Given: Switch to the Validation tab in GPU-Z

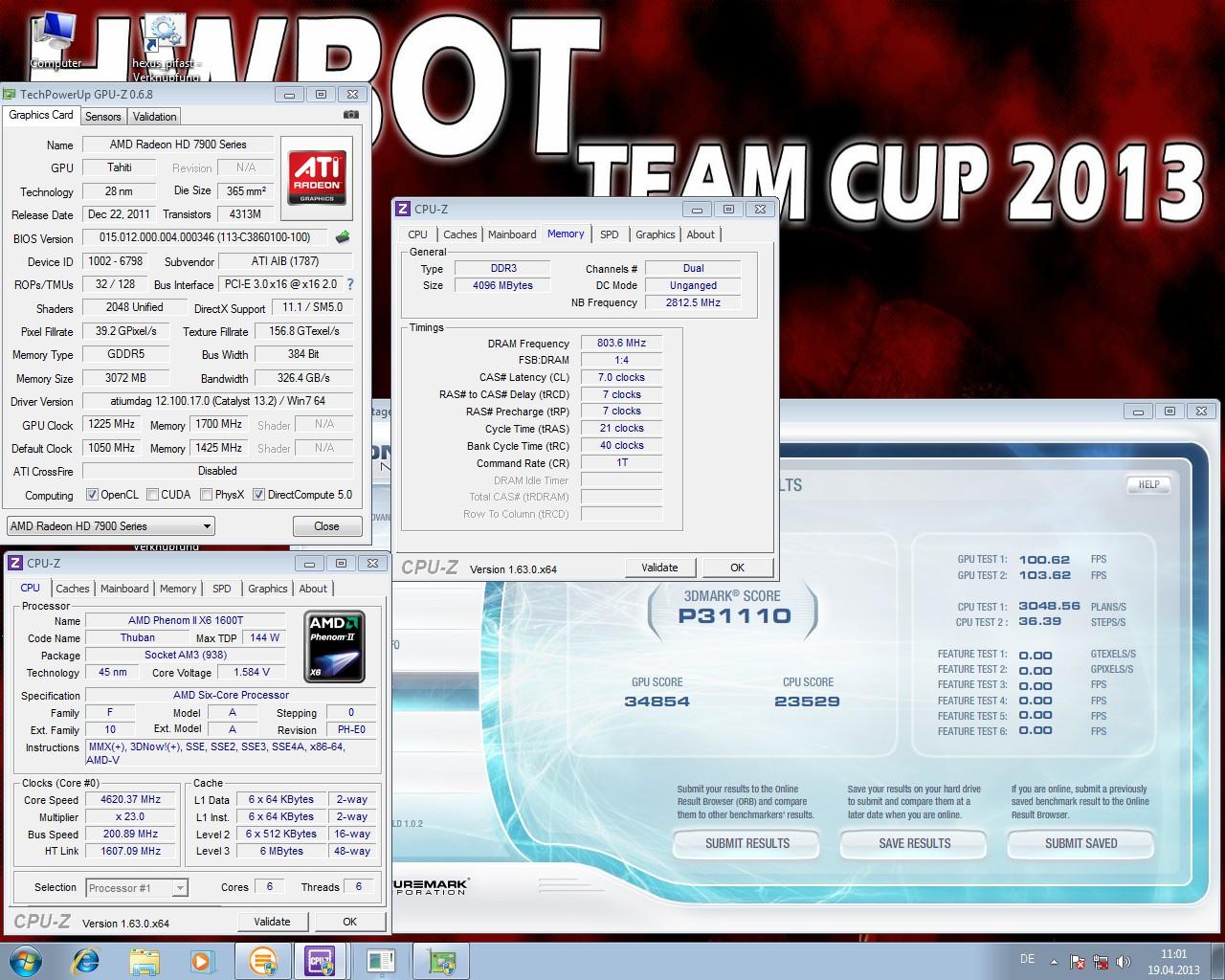Looking at the screenshot, I should 154,117.
